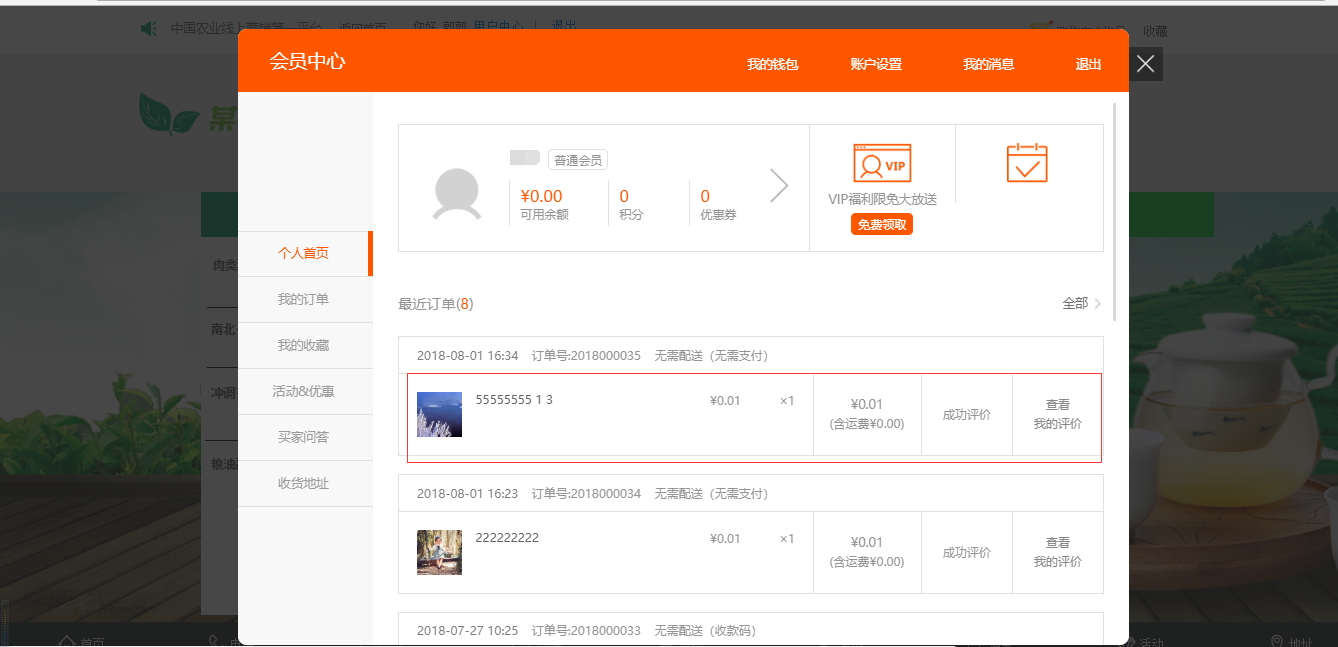Close the member center dialog with X
Image resolution: width=1338 pixels, height=647 pixels.
pyautogui.click(x=1146, y=64)
